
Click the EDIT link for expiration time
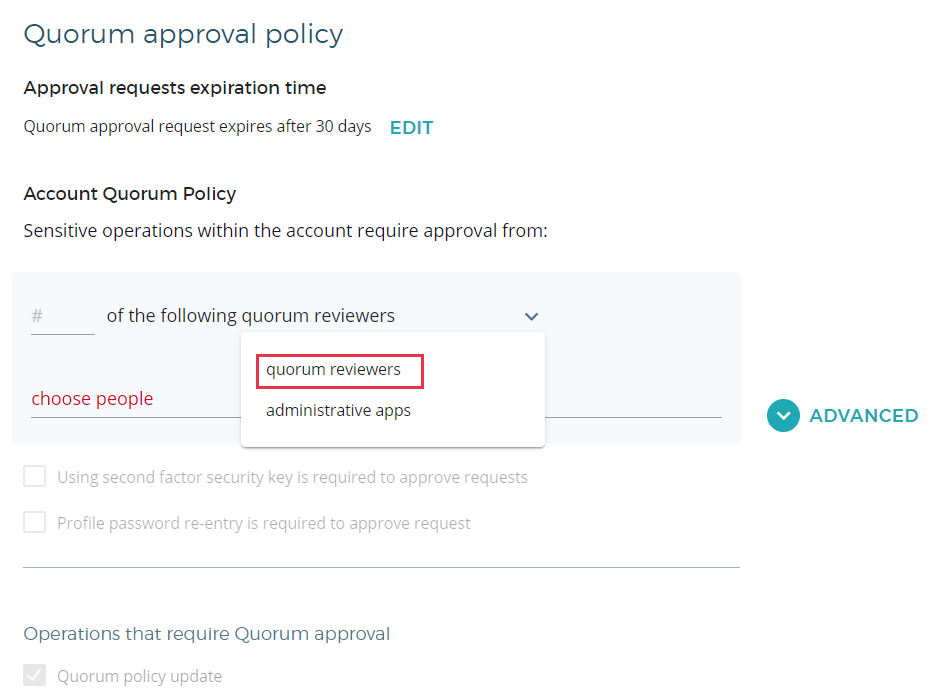click(x=411, y=128)
